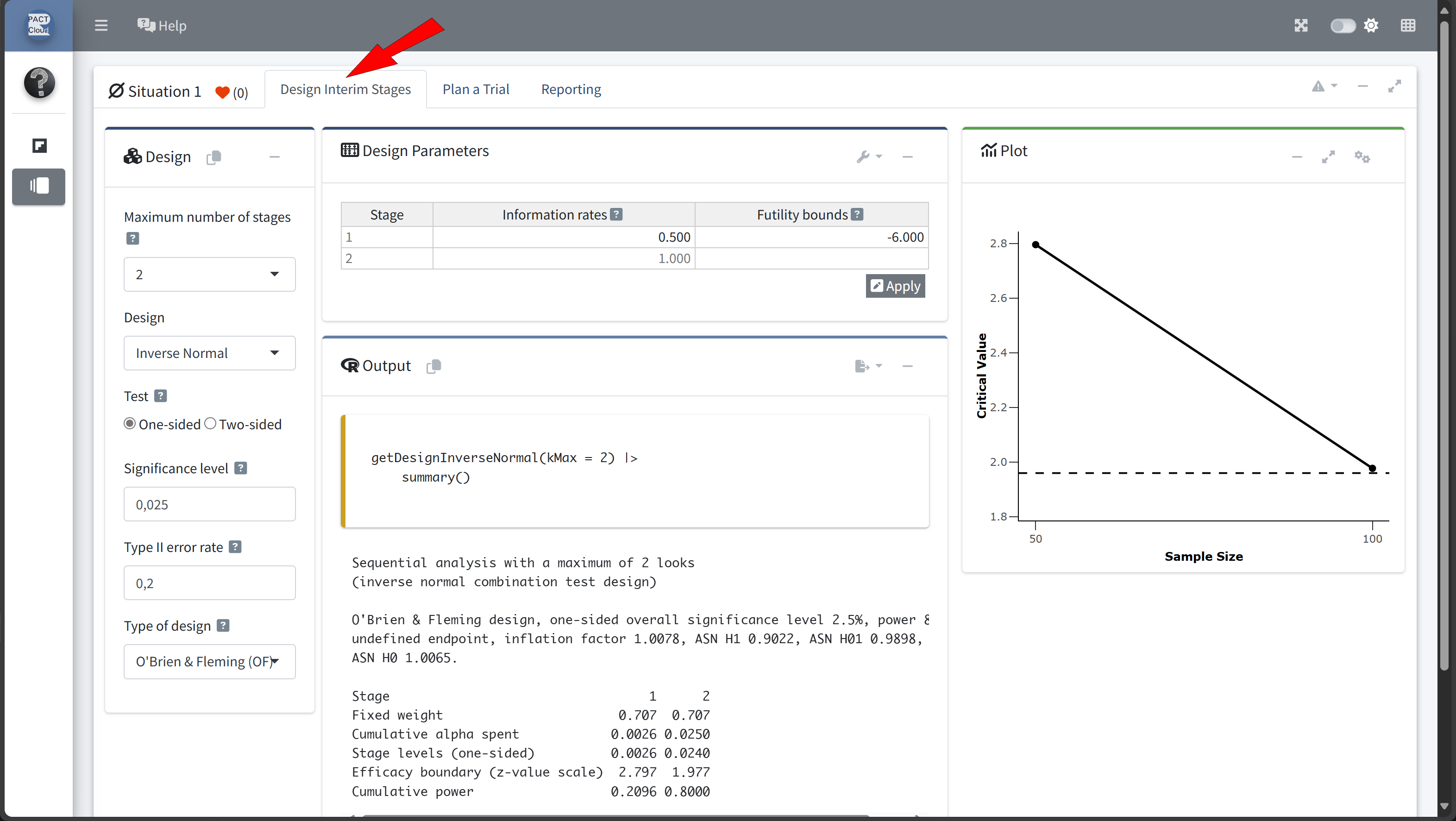Click the hamburger menu icon
This screenshot has height=821, width=1456.
click(x=101, y=25)
